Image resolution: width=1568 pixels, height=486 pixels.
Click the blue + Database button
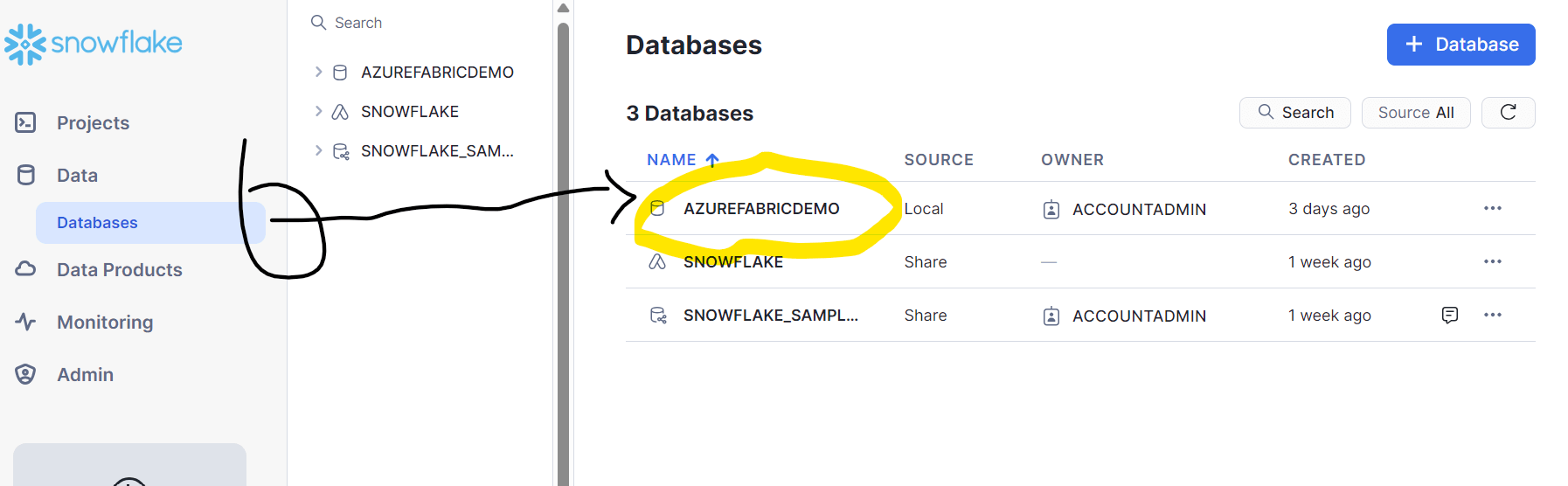pos(1460,45)
